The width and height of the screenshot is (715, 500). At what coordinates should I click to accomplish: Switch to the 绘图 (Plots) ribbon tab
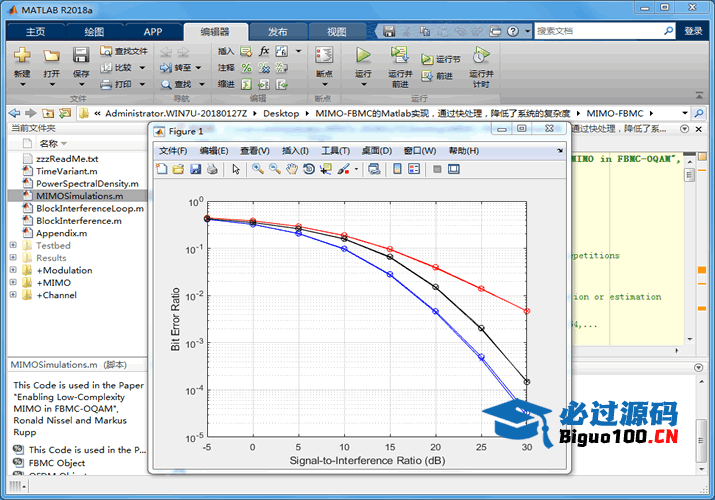click(94, 31)
